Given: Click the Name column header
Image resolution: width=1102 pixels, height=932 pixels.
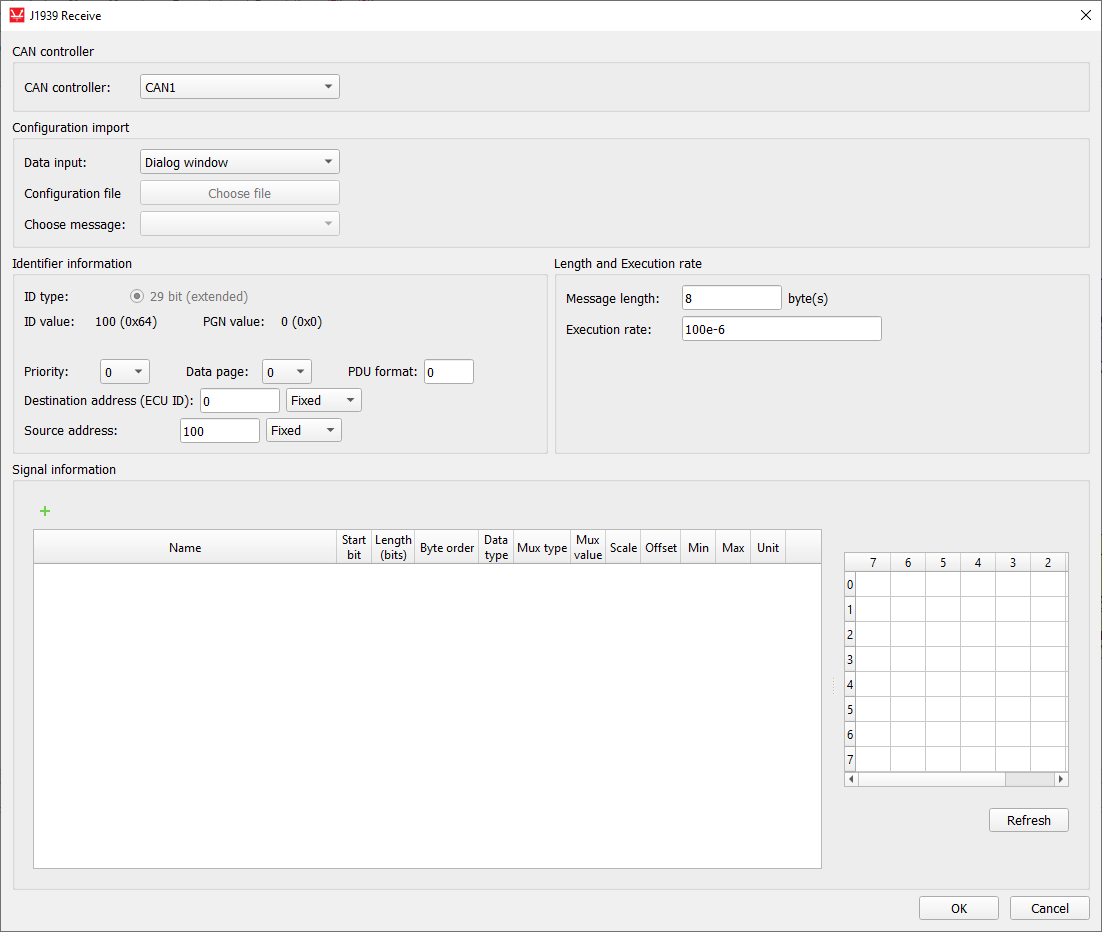Looking at the screenshot, I should tap(185, 548).
